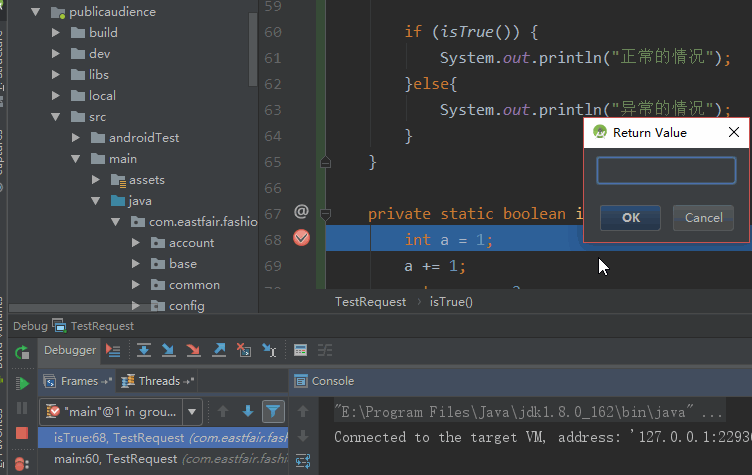This screenshot has height=475, width=752.
Task: Close the Return Value dialog
Action: pyautogui.click(x=734, y=132)
